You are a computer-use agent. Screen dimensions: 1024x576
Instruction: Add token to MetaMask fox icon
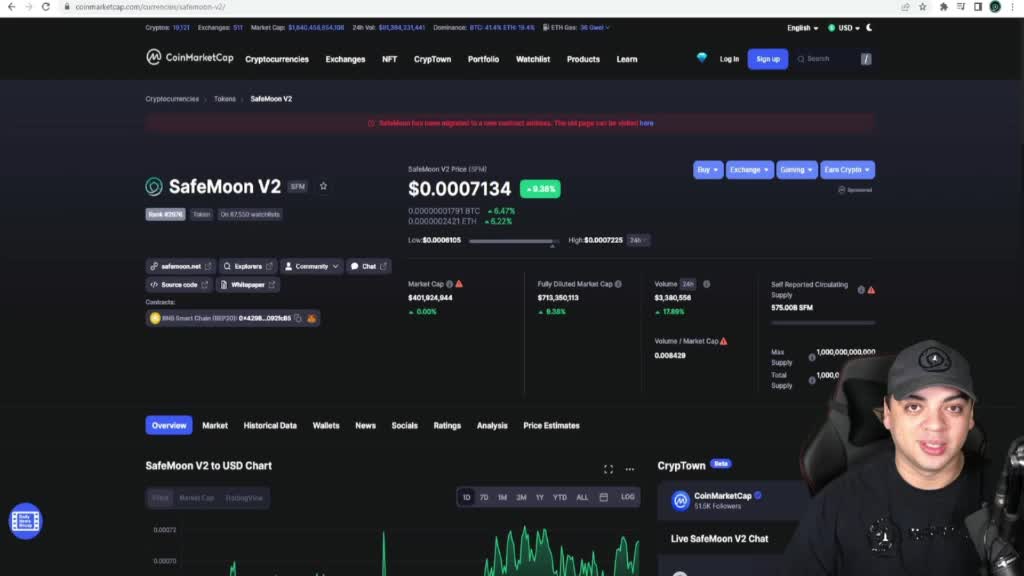click(312, 318)
